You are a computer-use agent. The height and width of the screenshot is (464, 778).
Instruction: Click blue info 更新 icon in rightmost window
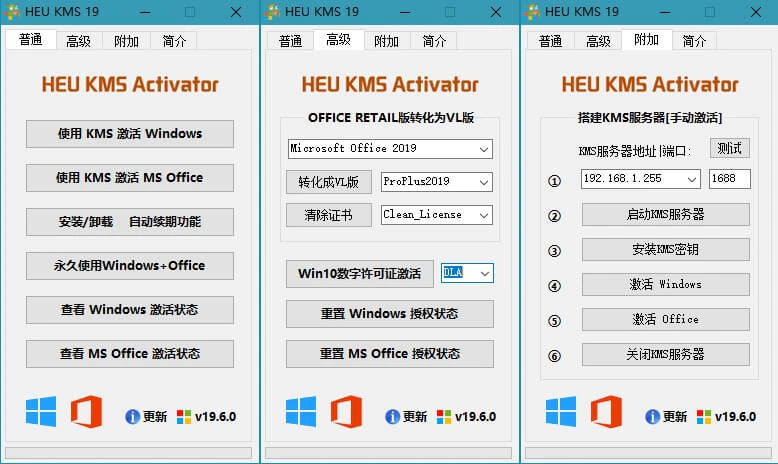[652, 416]
